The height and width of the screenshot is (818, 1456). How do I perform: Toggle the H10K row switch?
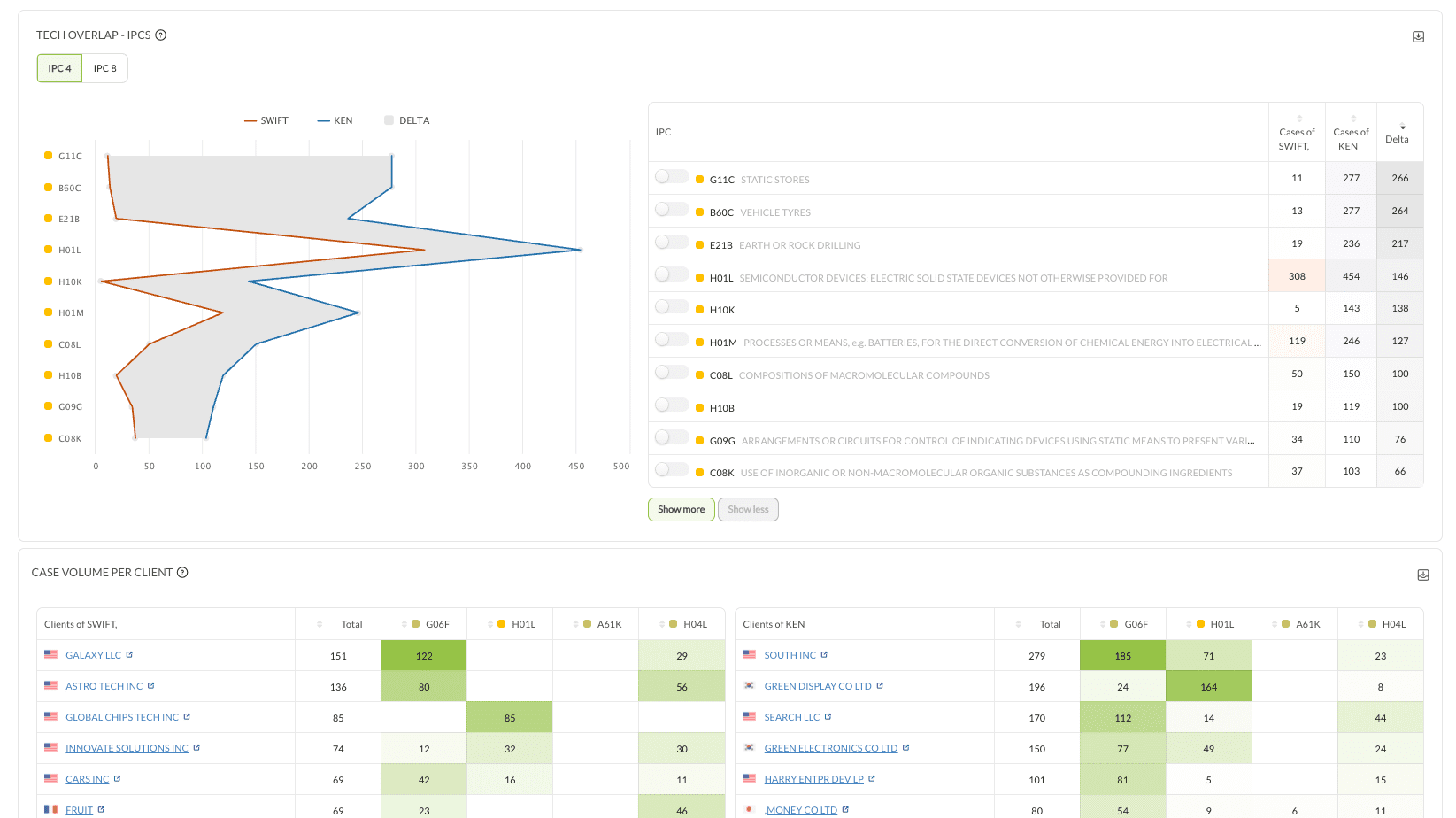pos(672,307)
